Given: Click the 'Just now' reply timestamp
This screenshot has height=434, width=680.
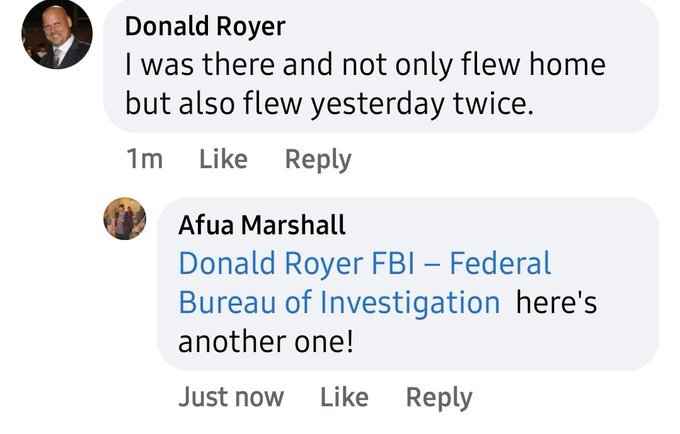Looking at the screenshot, I should [x=230, y=397].
